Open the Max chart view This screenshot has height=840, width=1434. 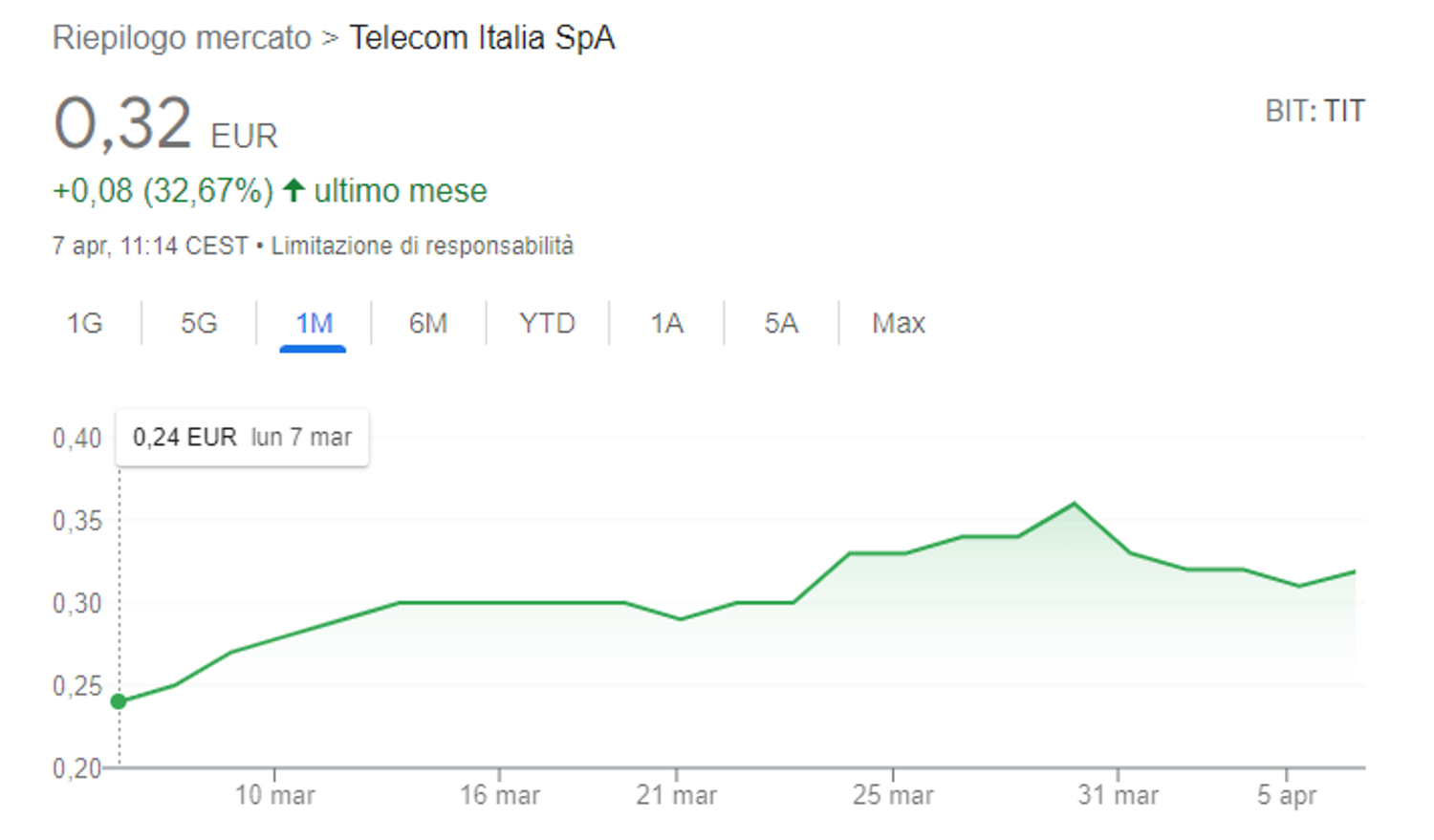897,323
